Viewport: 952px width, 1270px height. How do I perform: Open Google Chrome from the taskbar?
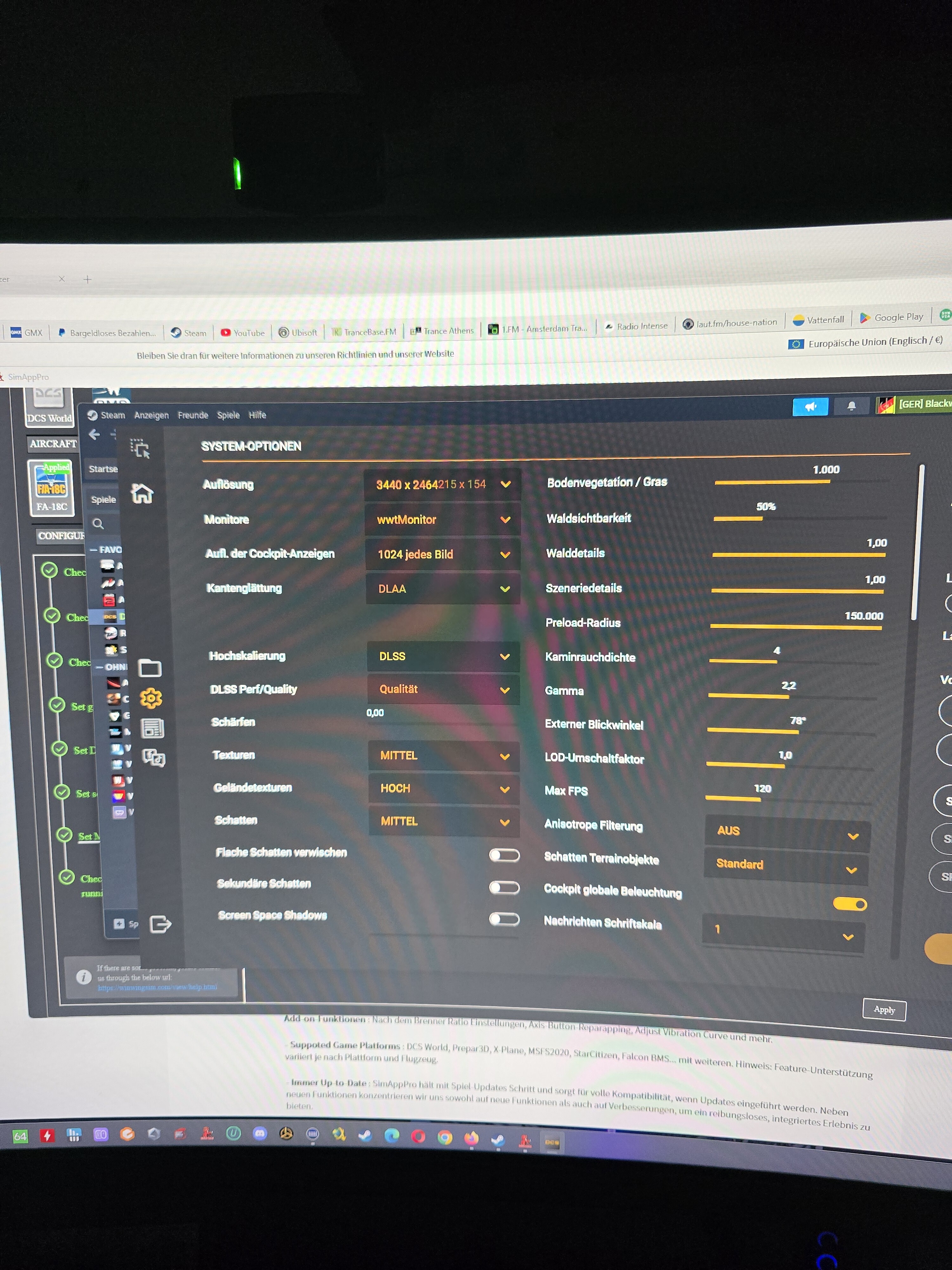coord(445,1137)
